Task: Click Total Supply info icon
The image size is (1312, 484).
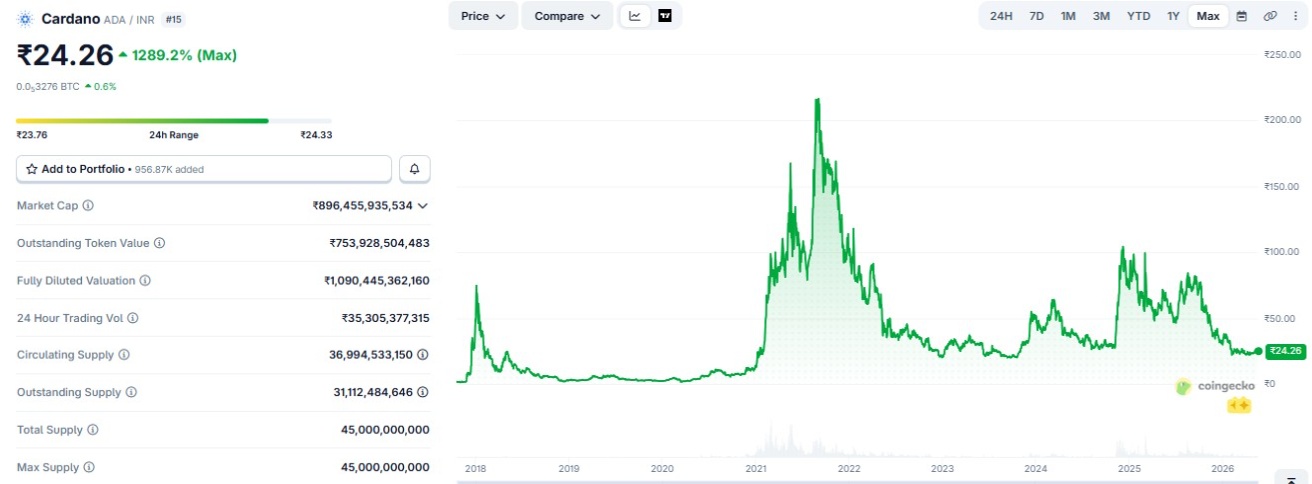Action: click(93, 430)
